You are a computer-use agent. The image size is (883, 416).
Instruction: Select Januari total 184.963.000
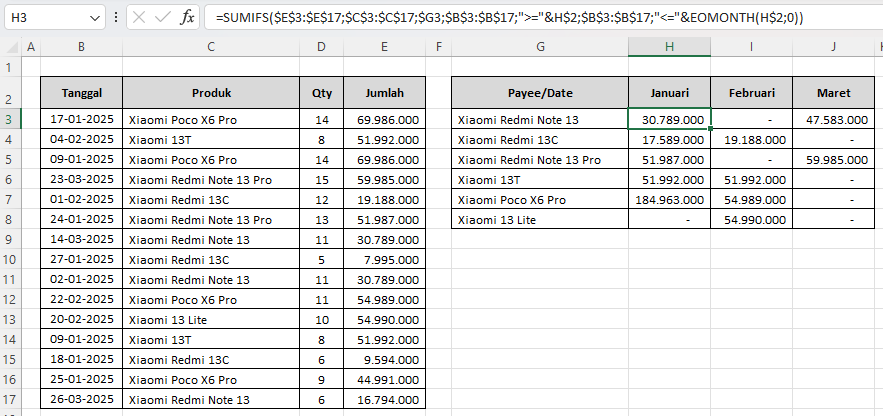point(669,199)
